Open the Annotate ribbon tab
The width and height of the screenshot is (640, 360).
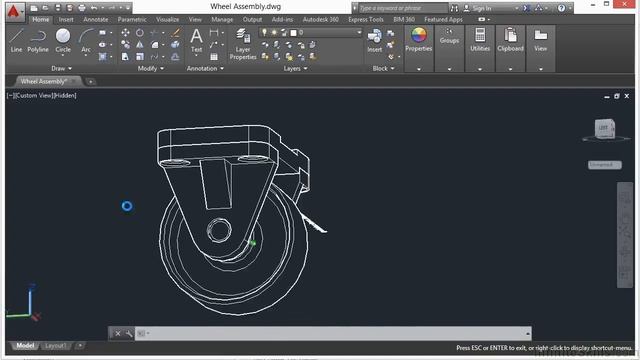click(x=96, y=19)
